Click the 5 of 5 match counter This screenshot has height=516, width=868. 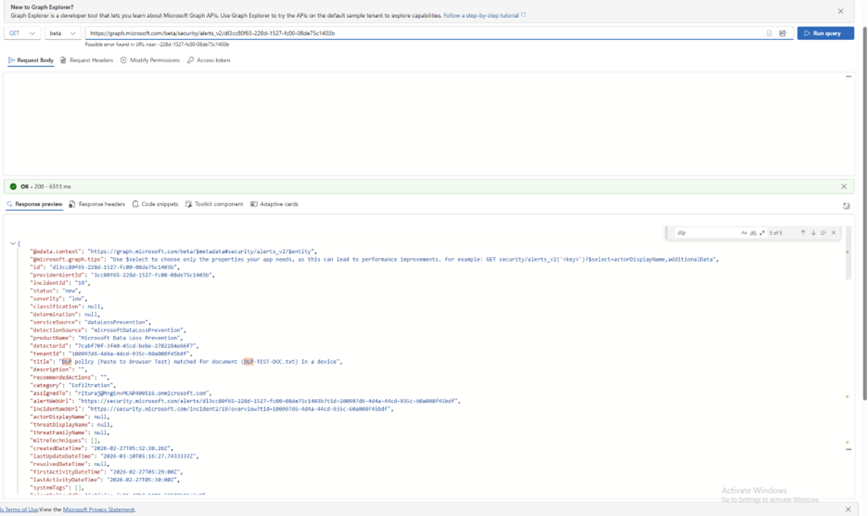click(x=776, y=233)
